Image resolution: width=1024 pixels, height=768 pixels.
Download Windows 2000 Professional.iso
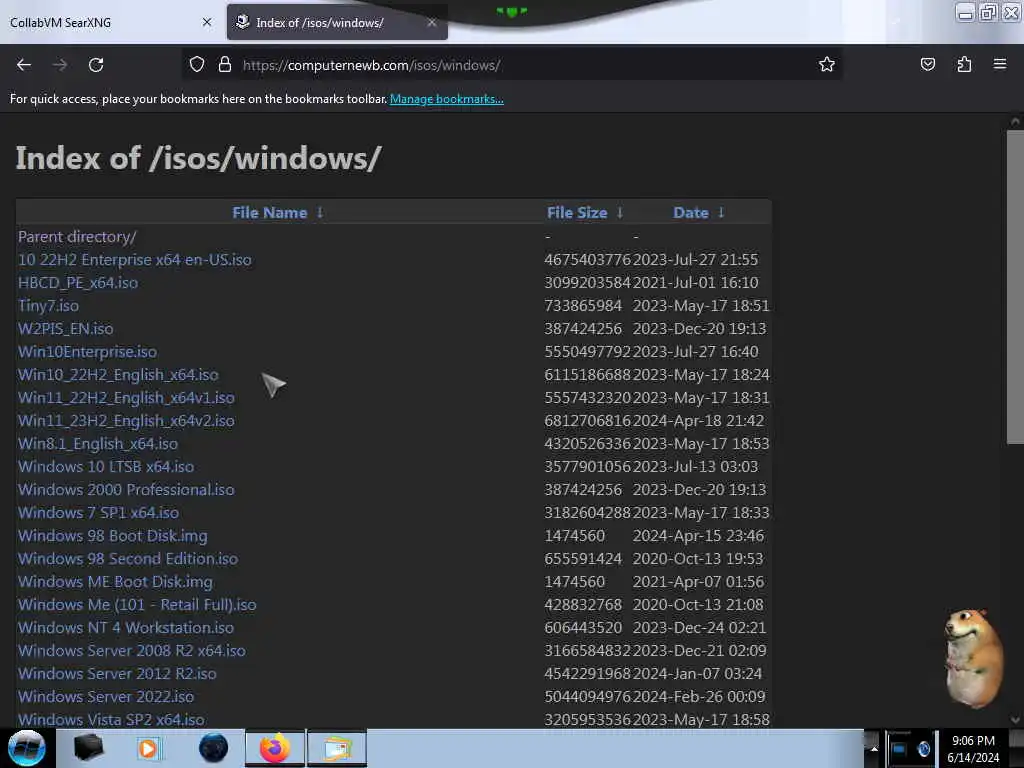[126, 490]
